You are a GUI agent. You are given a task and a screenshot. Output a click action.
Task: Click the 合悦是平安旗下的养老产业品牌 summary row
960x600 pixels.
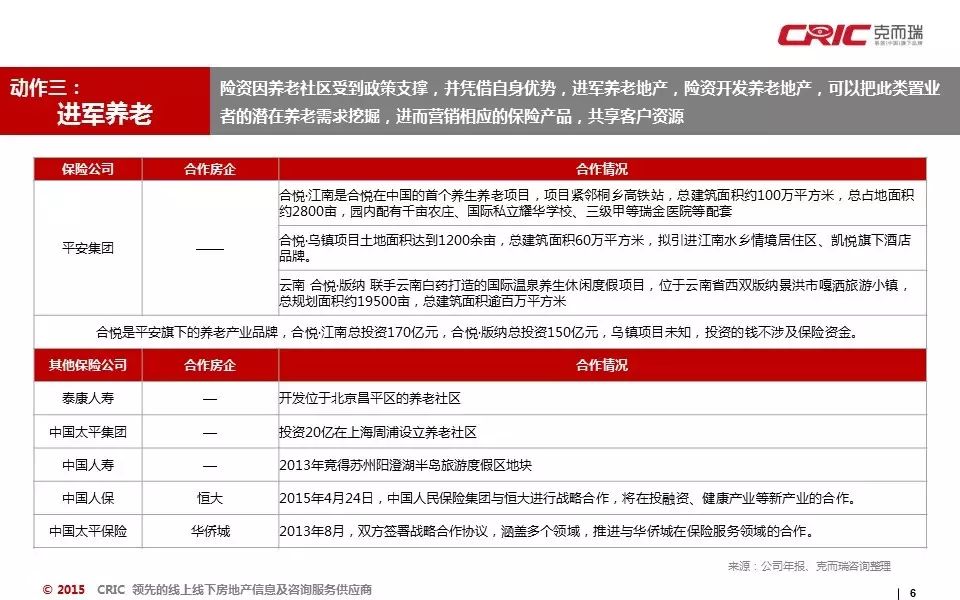(479, 332)
